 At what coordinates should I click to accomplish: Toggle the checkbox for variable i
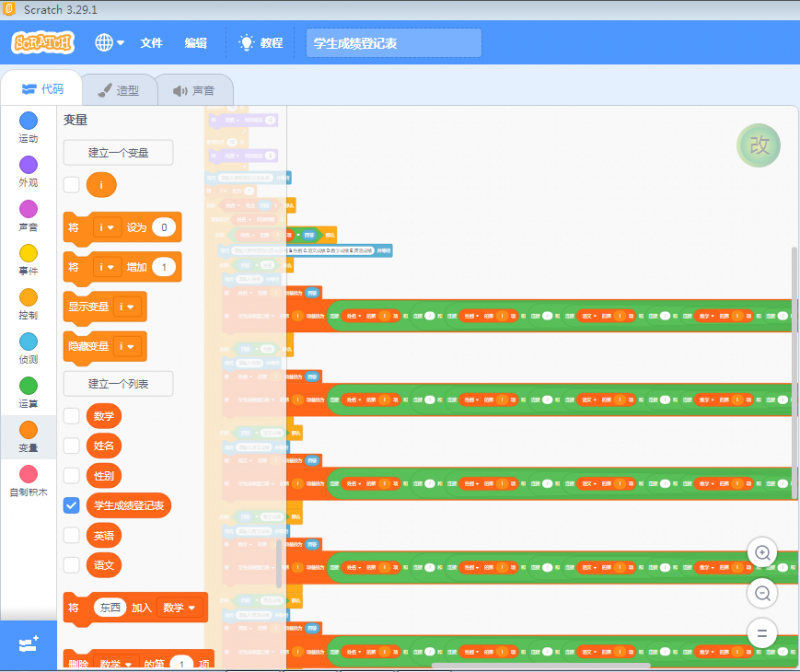(71, 185)
